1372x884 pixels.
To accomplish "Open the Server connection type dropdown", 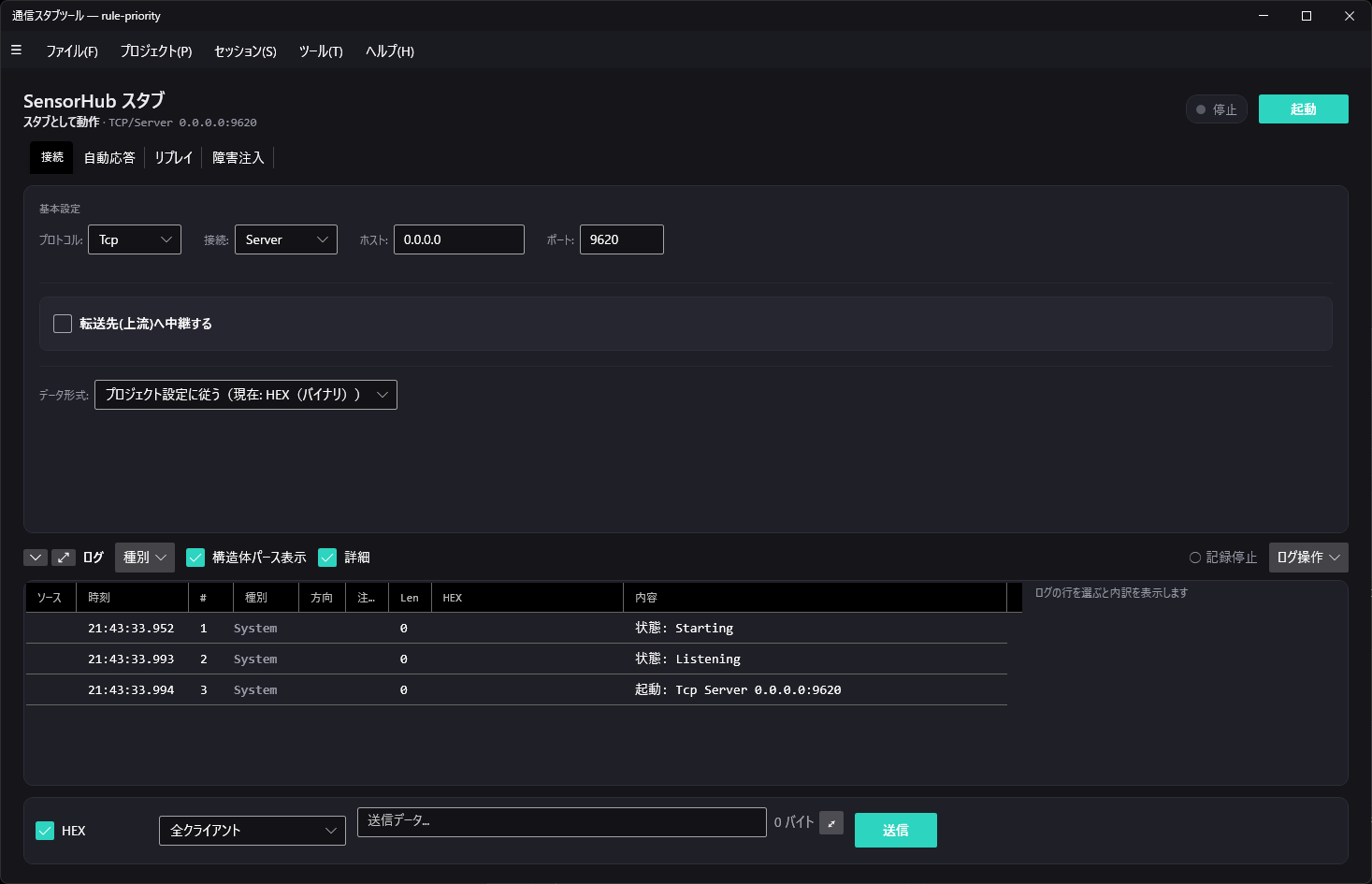I will point(286,239).
